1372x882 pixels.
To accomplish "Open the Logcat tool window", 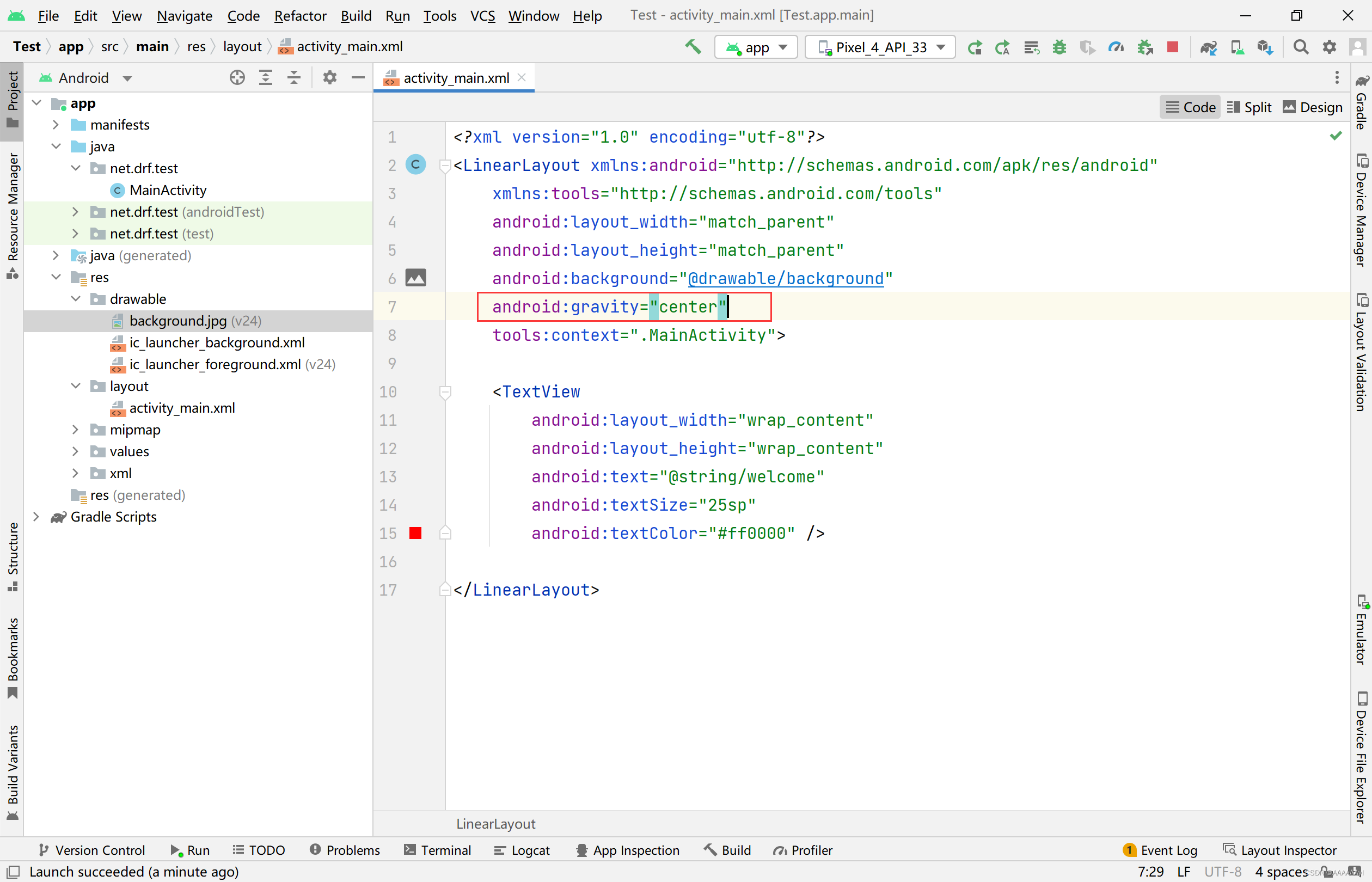I will [522, 850].
